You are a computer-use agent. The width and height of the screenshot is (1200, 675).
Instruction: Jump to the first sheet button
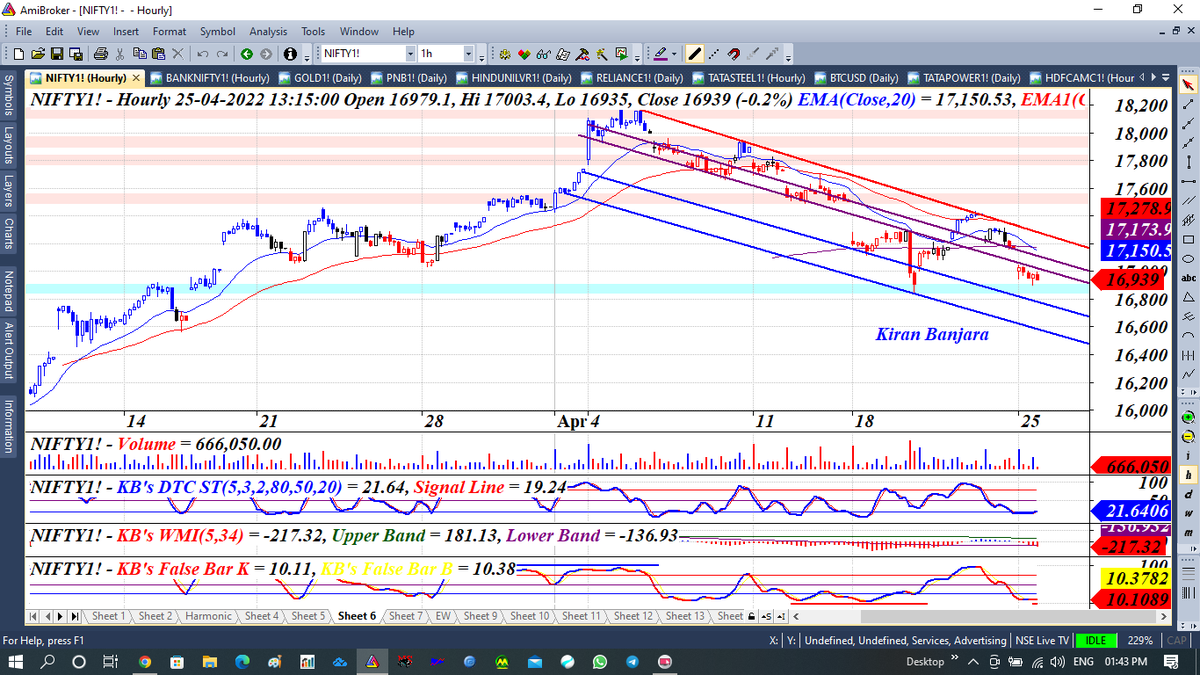coord(34,616)
